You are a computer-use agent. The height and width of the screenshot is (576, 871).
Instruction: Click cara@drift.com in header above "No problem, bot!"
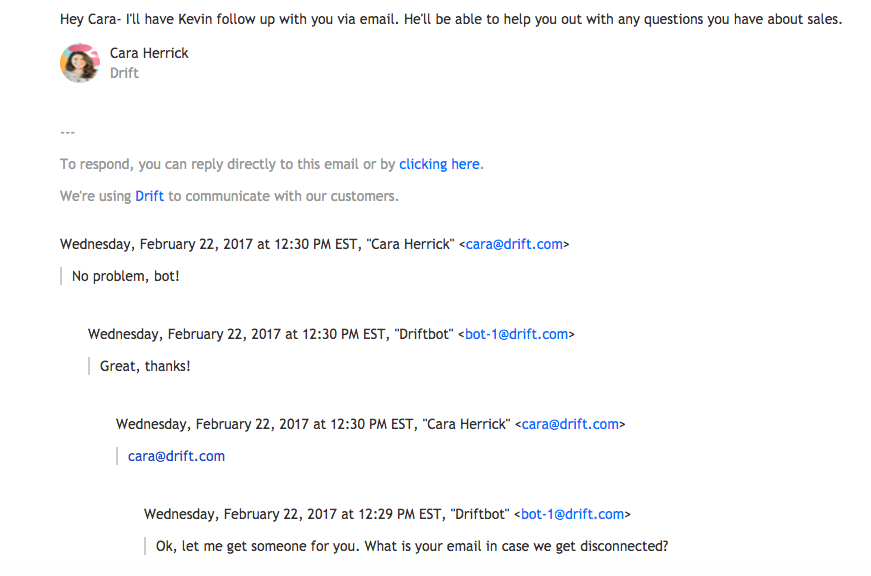coord(514,244)
